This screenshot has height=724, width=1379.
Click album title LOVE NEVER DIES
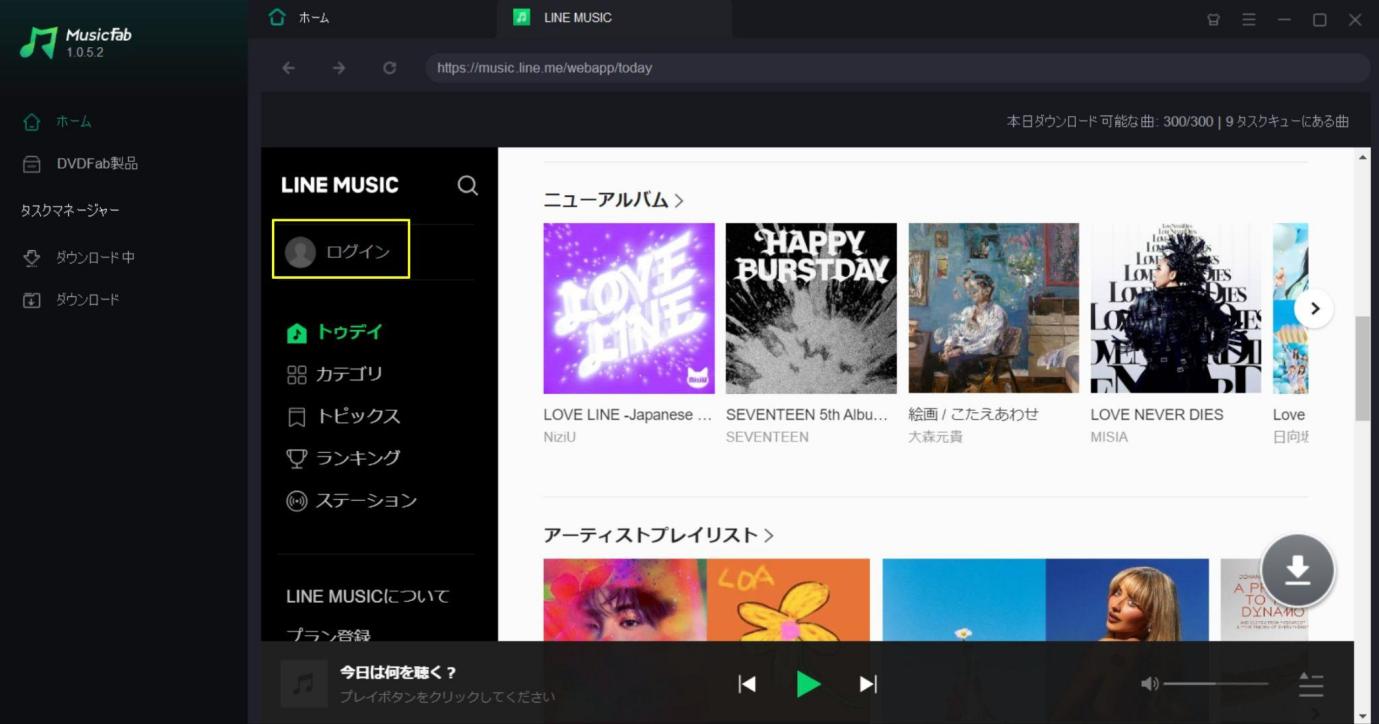(x=1157, y=414)
